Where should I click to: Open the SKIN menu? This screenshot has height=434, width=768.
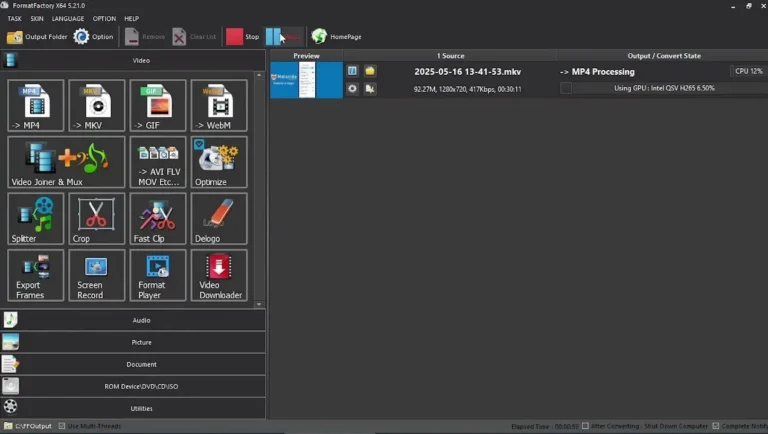pos(37,19)
